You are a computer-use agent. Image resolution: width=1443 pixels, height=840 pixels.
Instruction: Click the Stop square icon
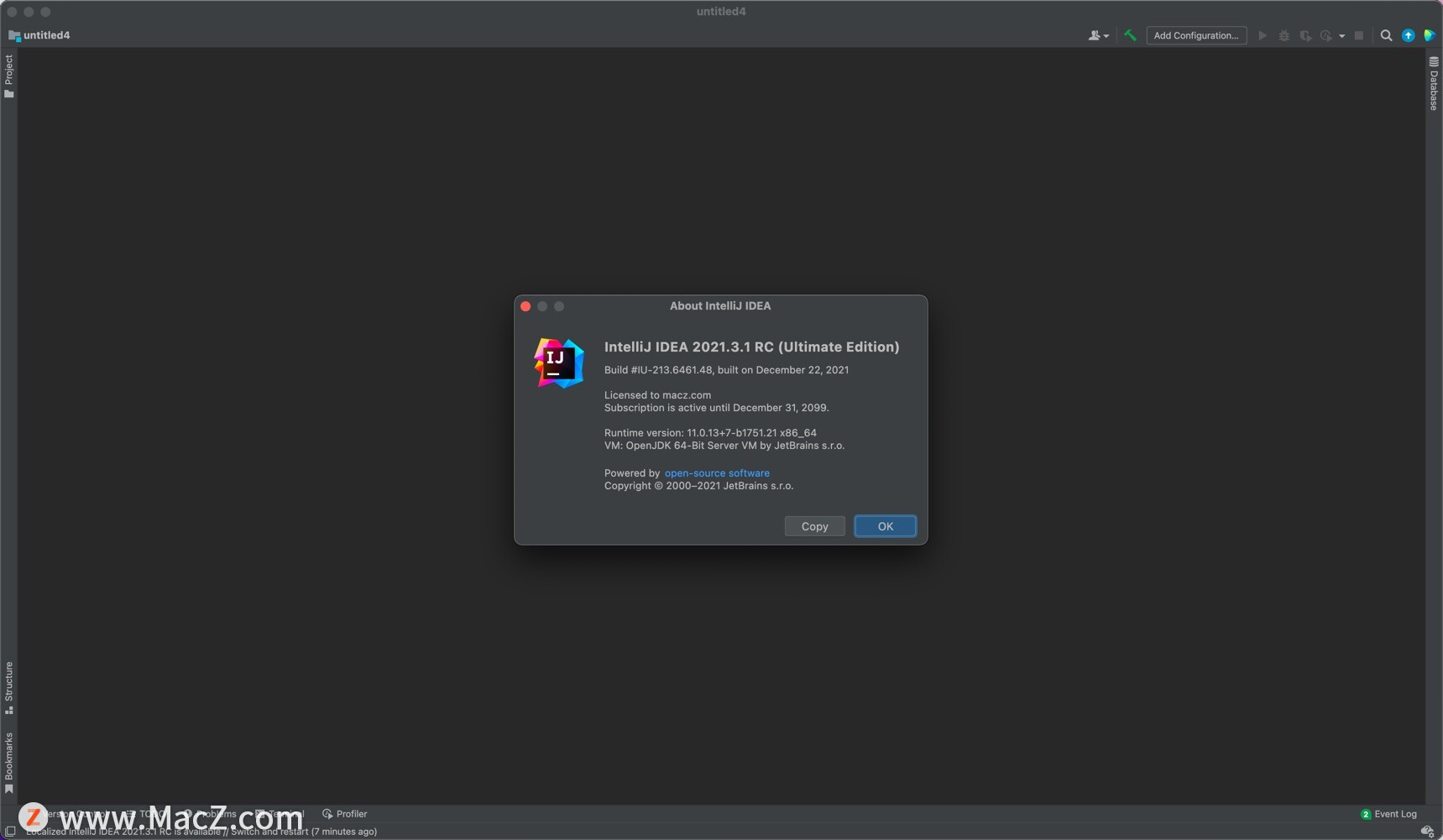[x=1359, y=35]
